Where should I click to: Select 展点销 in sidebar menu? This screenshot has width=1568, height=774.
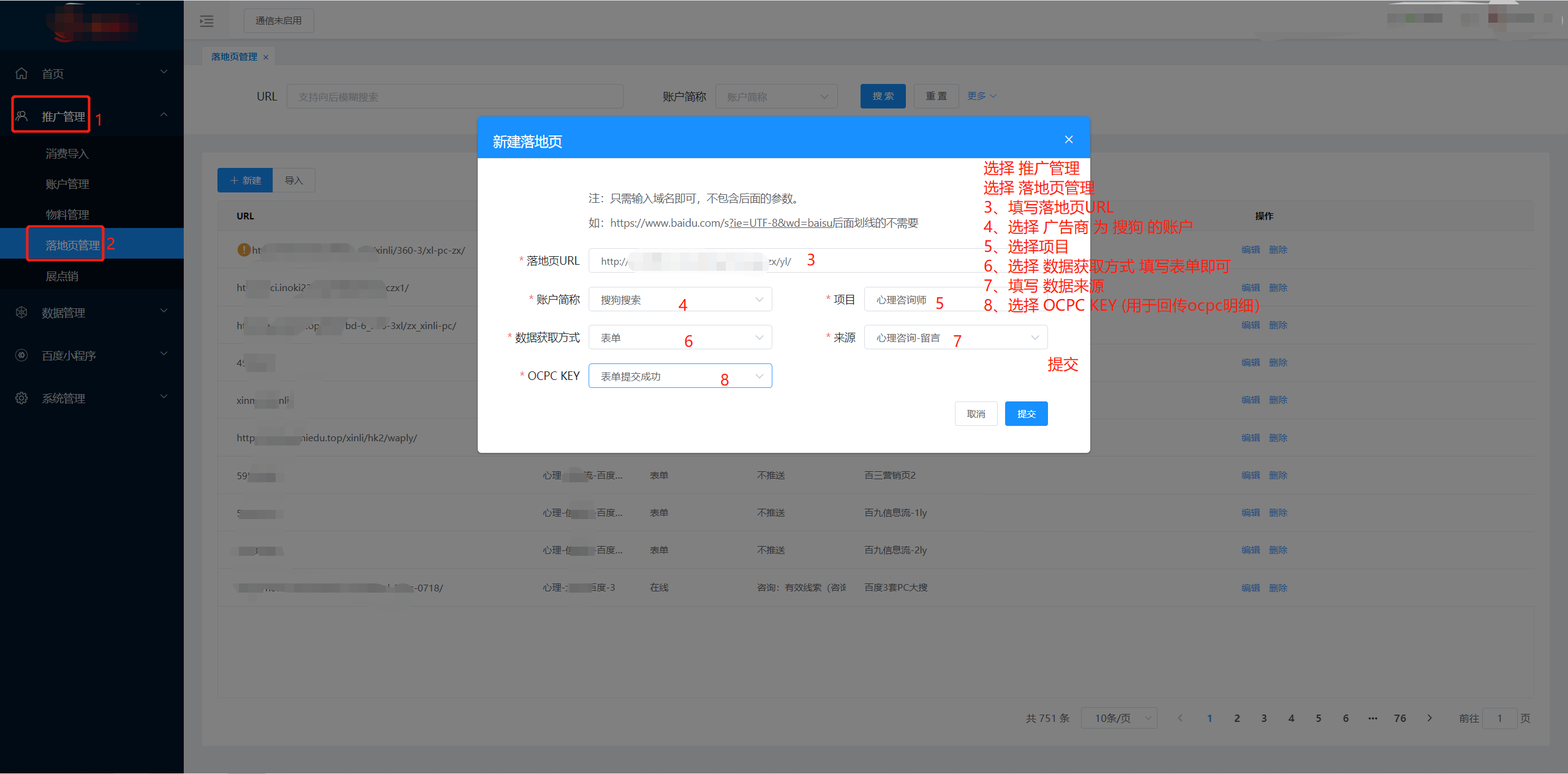coord(62,276)
